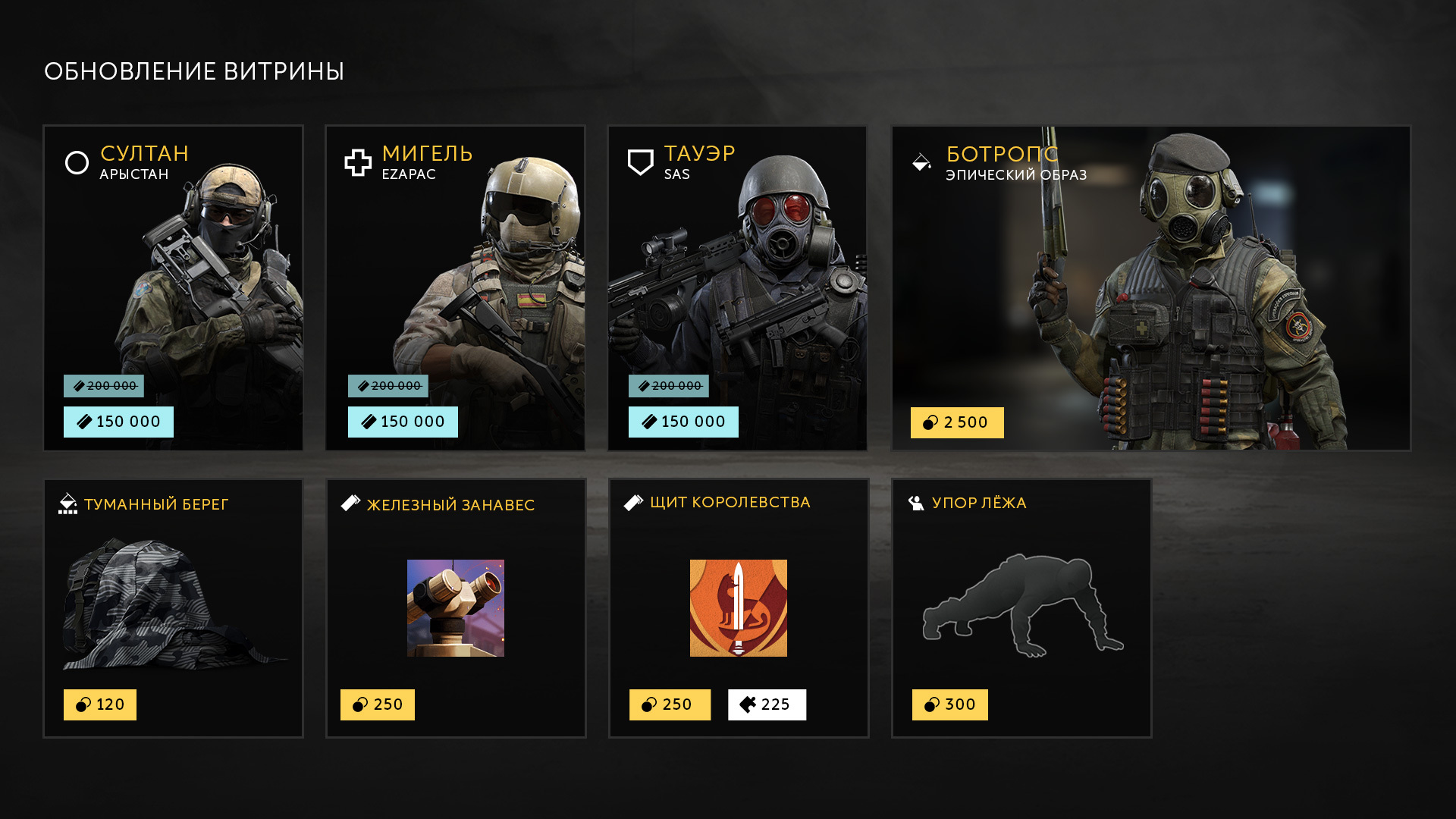
Task: Buy ТАУЭР for 150 000 credits
Action: [683, 422]
